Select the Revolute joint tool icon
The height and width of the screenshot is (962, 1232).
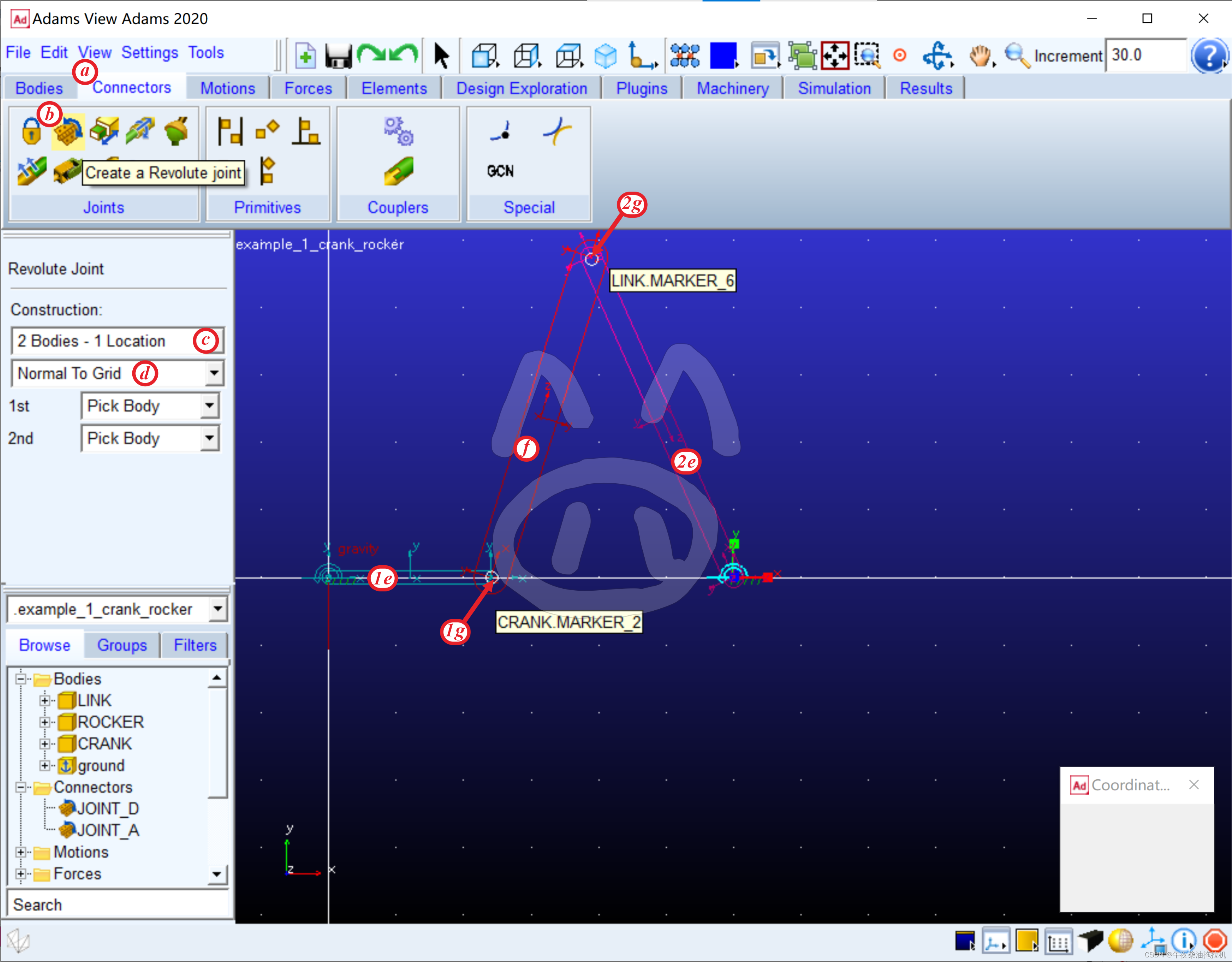(68, 132)
